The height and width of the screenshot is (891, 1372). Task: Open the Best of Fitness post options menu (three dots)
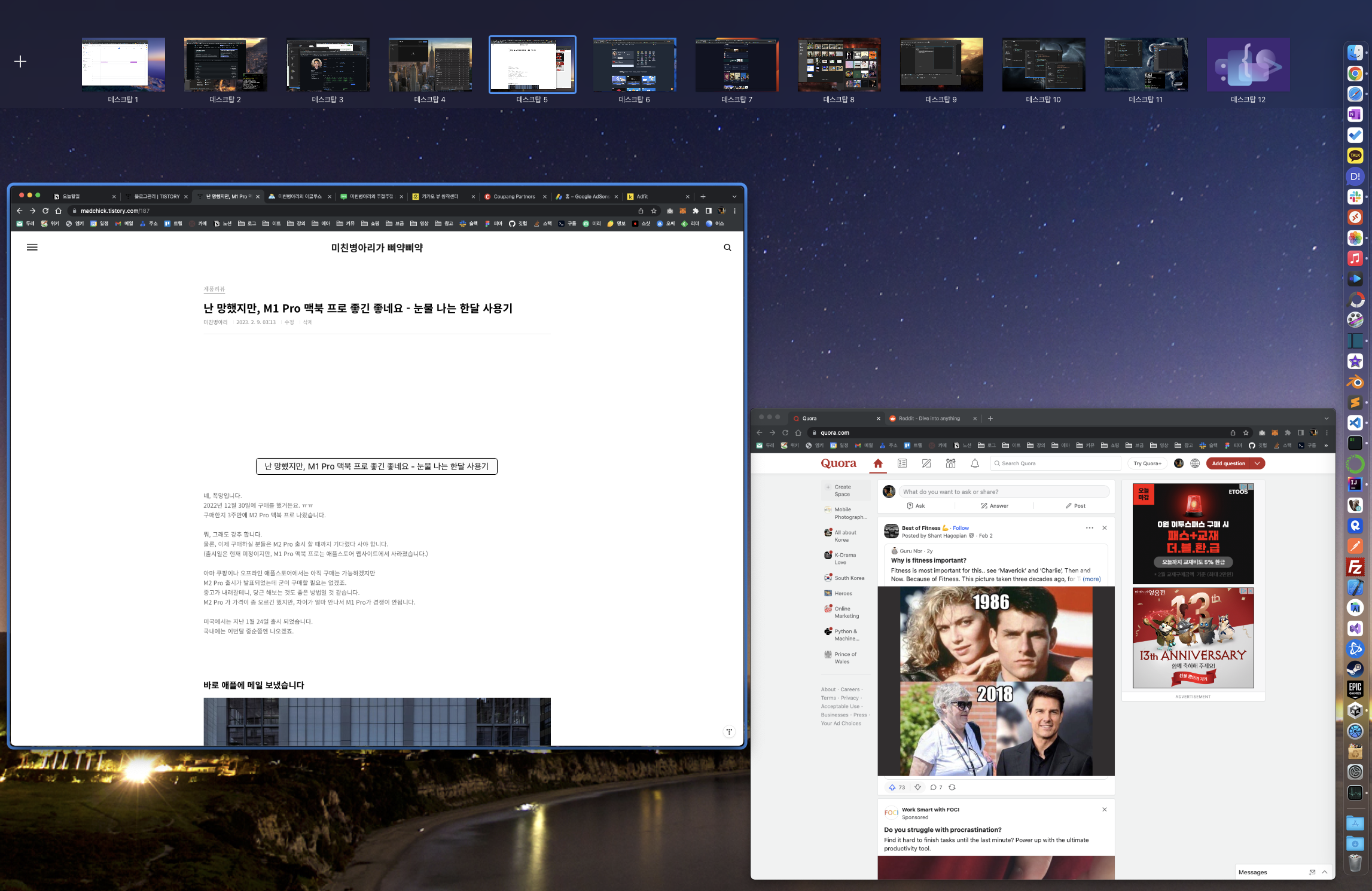pos(1089,528)
